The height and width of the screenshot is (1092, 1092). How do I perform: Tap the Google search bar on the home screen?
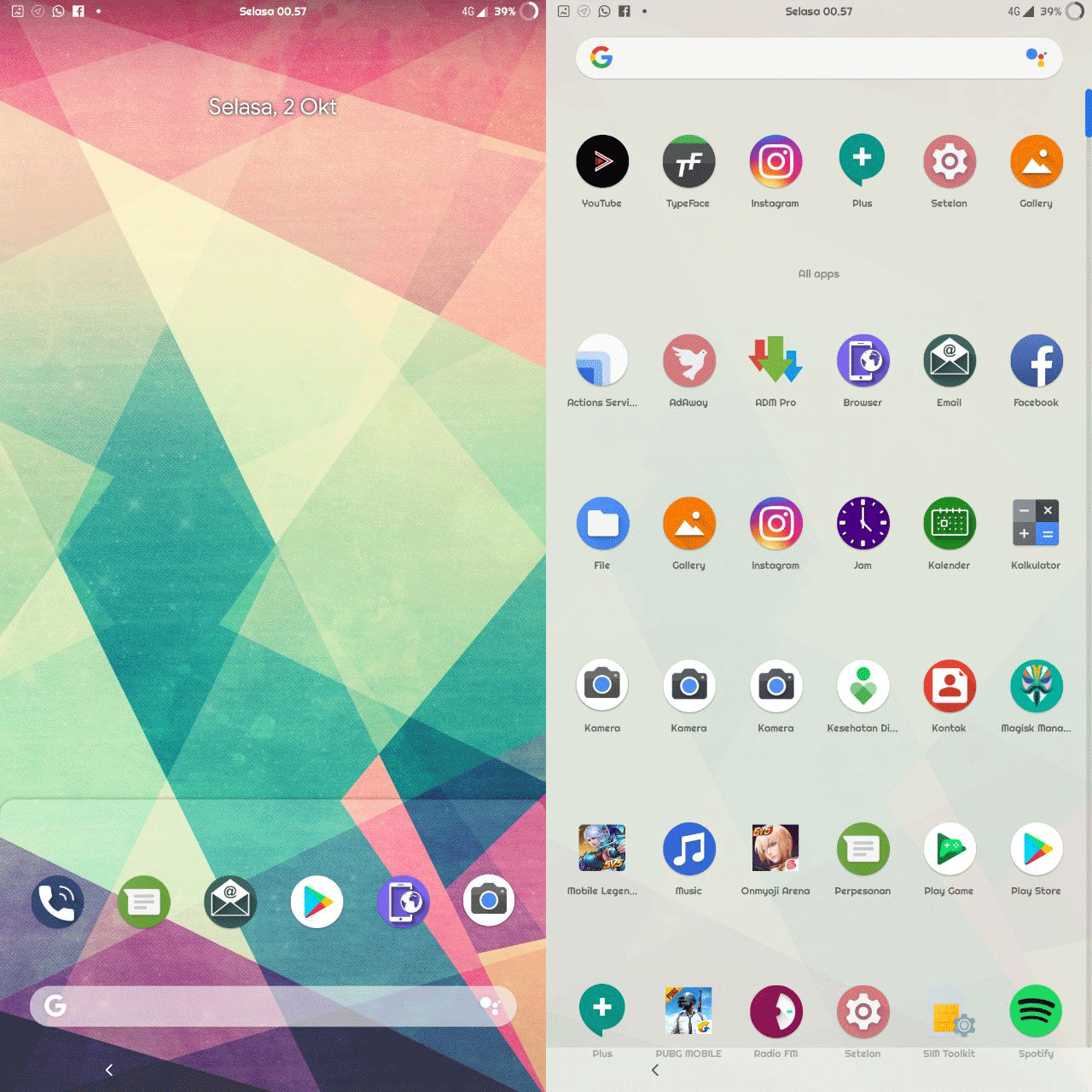pyautogui.click(x=273, y=1006)
